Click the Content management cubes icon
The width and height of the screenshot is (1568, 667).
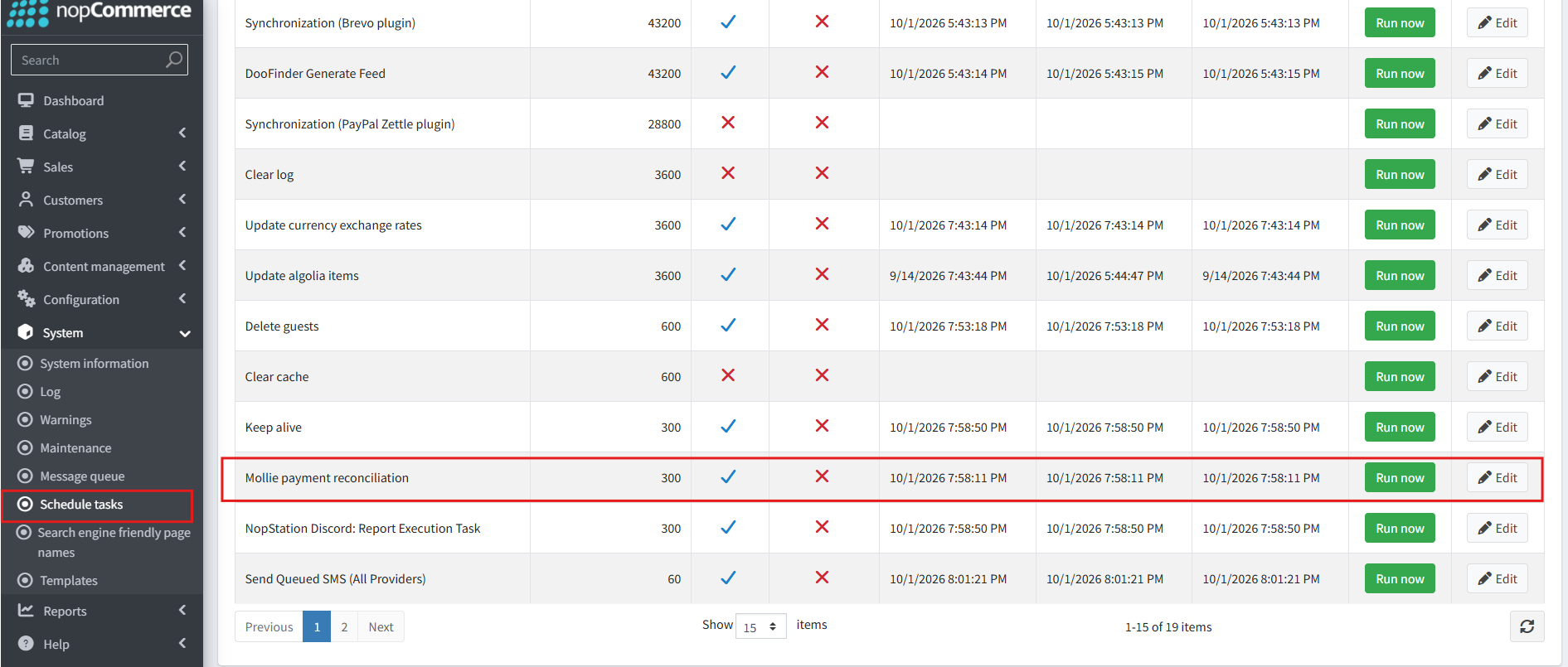click(x=26, y=266)
